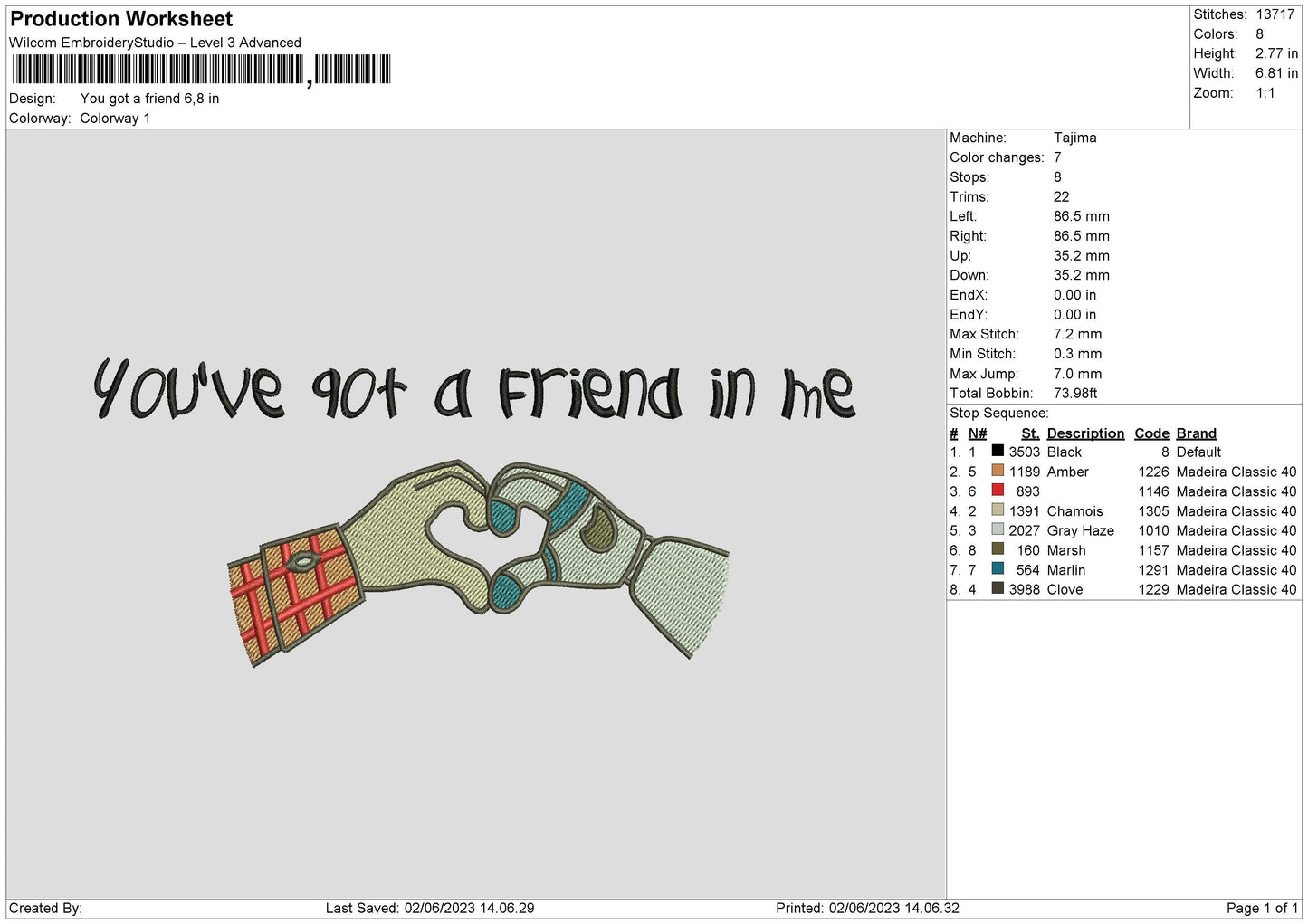Click the Gray Haze color swatch
The image size is (1308, 924).
tap(998, 529)
